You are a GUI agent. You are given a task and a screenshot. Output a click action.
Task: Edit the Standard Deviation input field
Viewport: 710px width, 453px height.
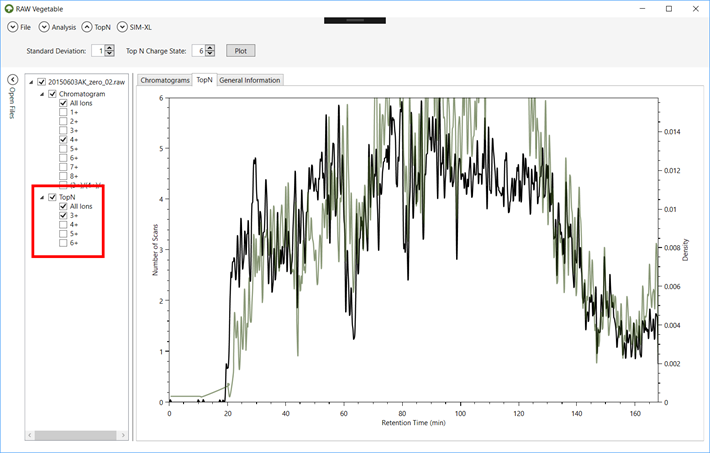click(x=98, y=51)
